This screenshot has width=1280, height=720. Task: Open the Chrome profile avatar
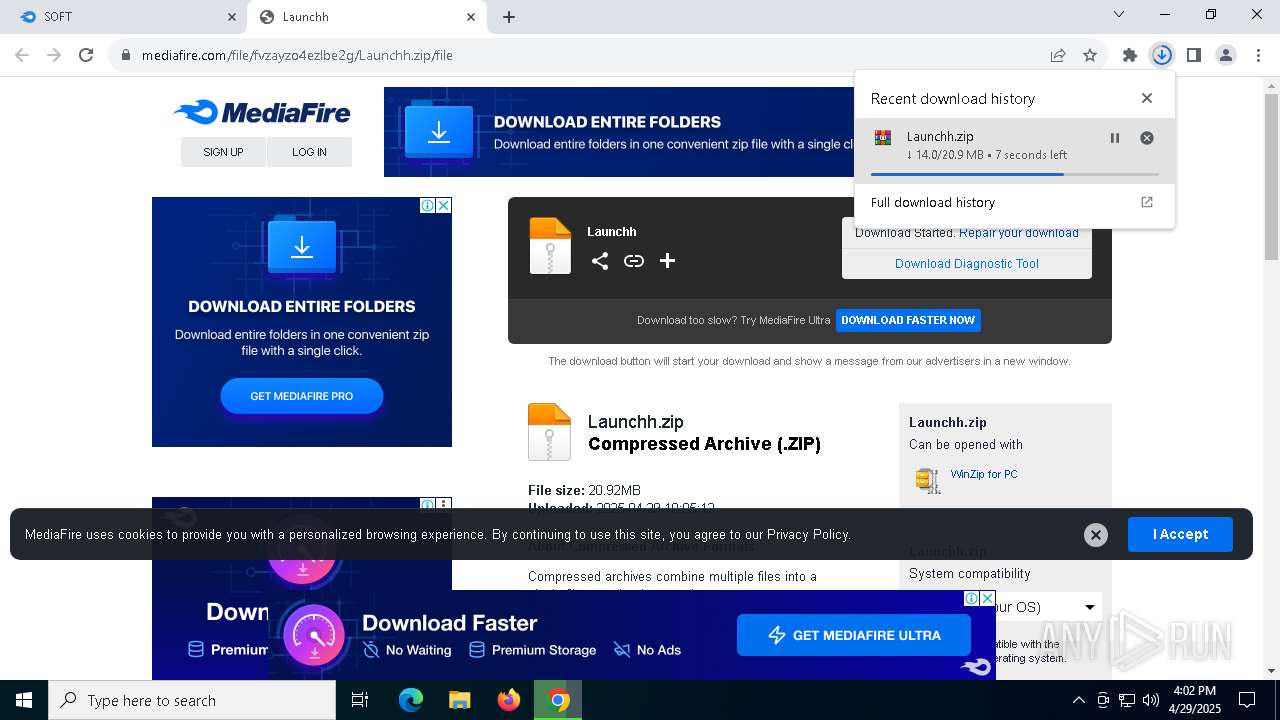point(1225,55)
